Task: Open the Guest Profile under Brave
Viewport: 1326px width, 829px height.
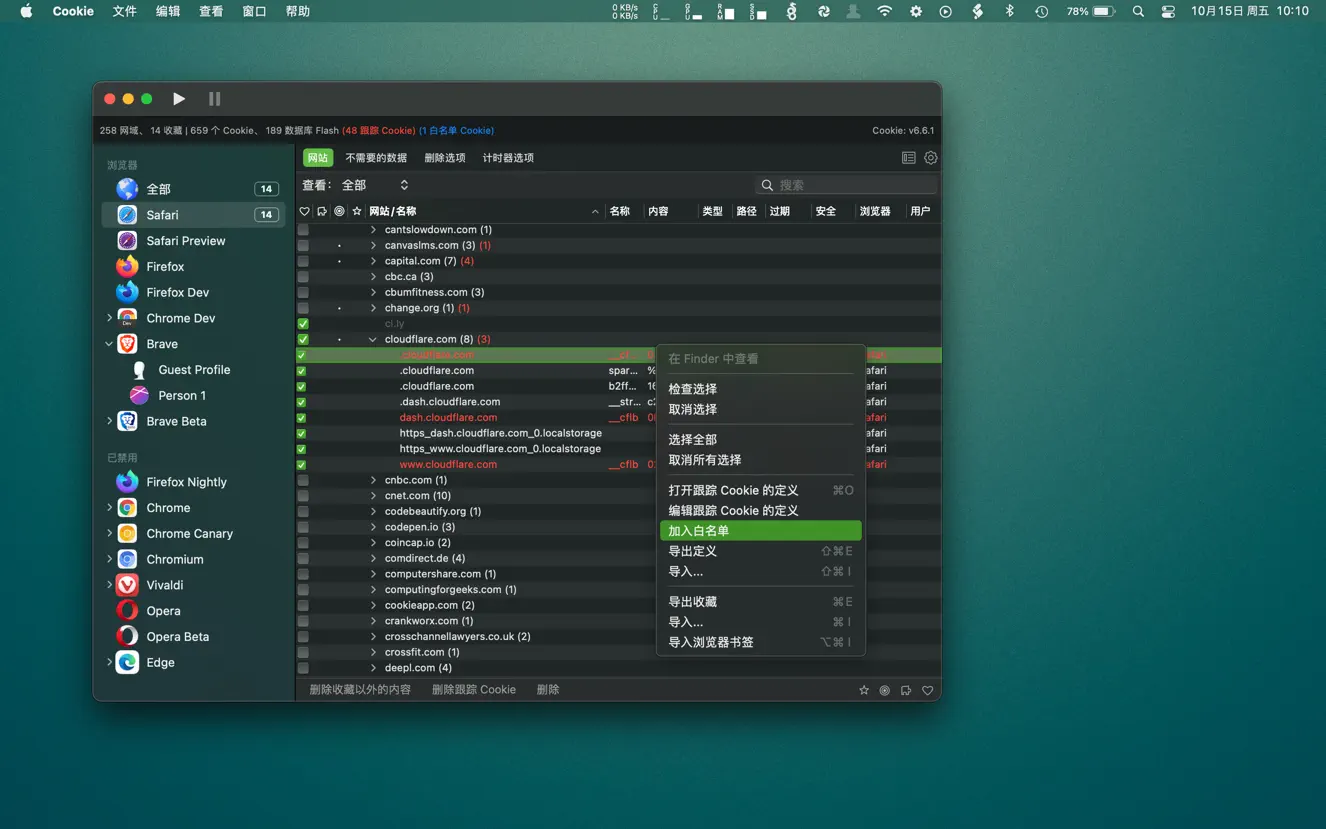Action: tap(194, 370)
